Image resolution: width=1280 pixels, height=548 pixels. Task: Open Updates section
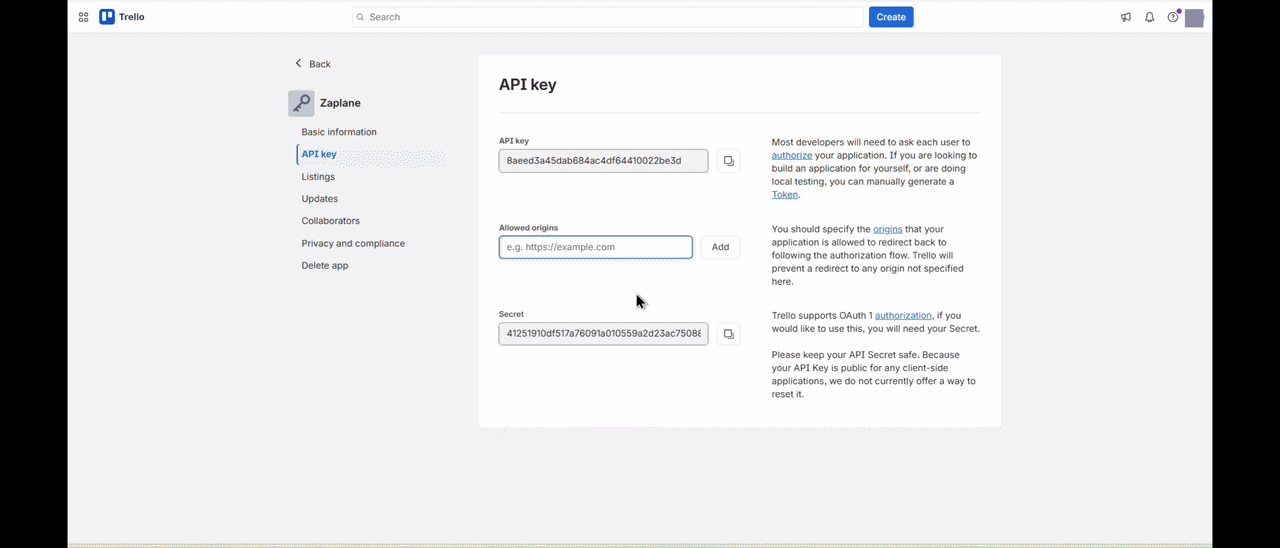tap(320, 199)
